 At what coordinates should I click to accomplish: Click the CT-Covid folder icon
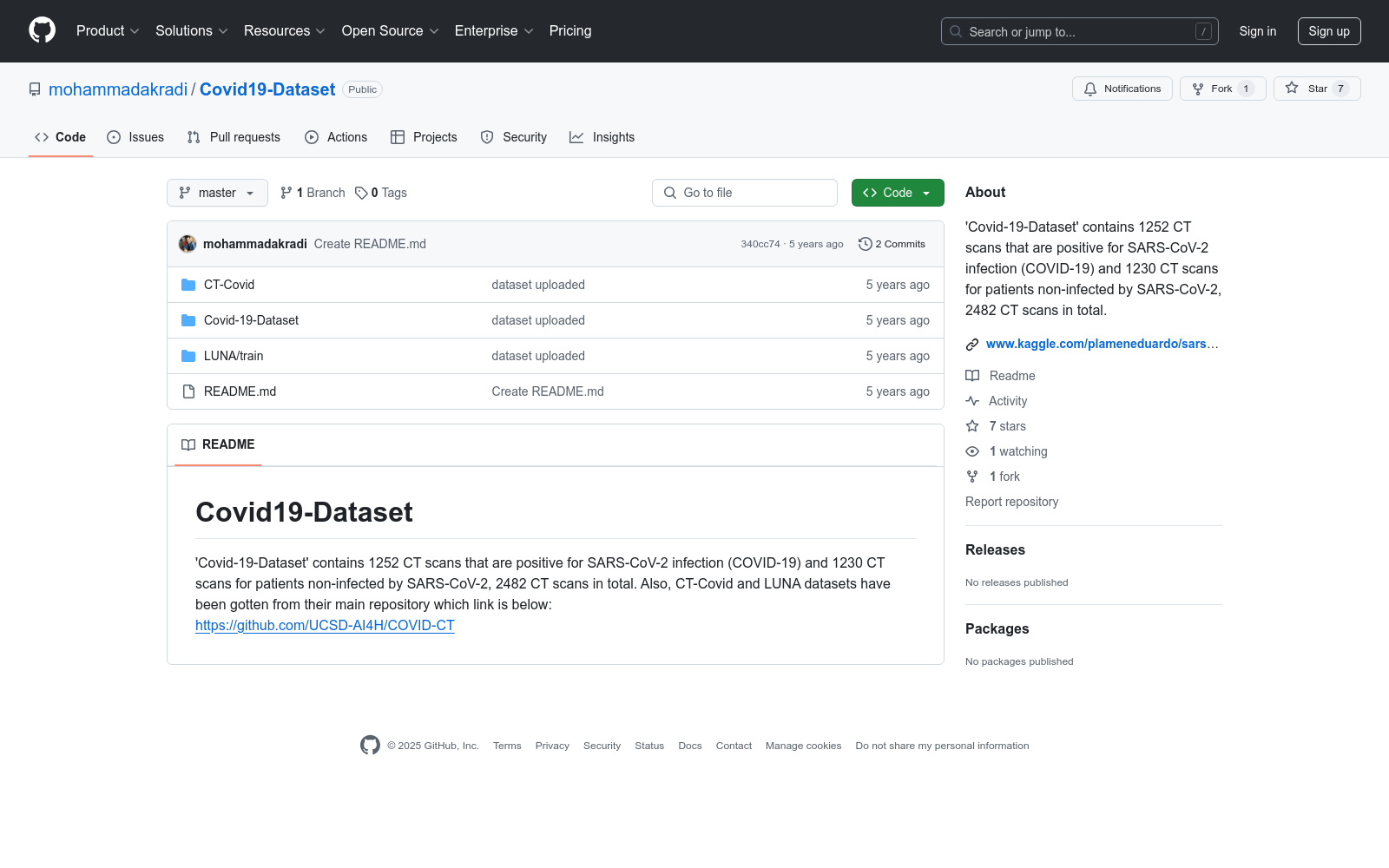[188, 285]
